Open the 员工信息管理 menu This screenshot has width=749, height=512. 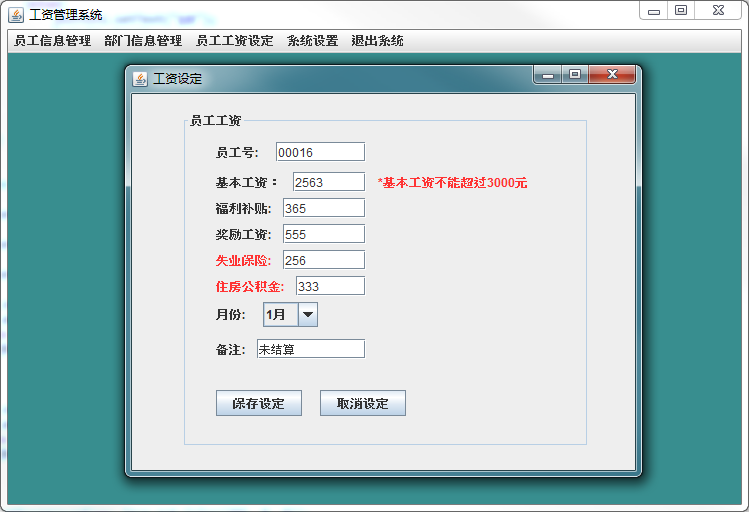pyautogui.click(x=53, y=41)
